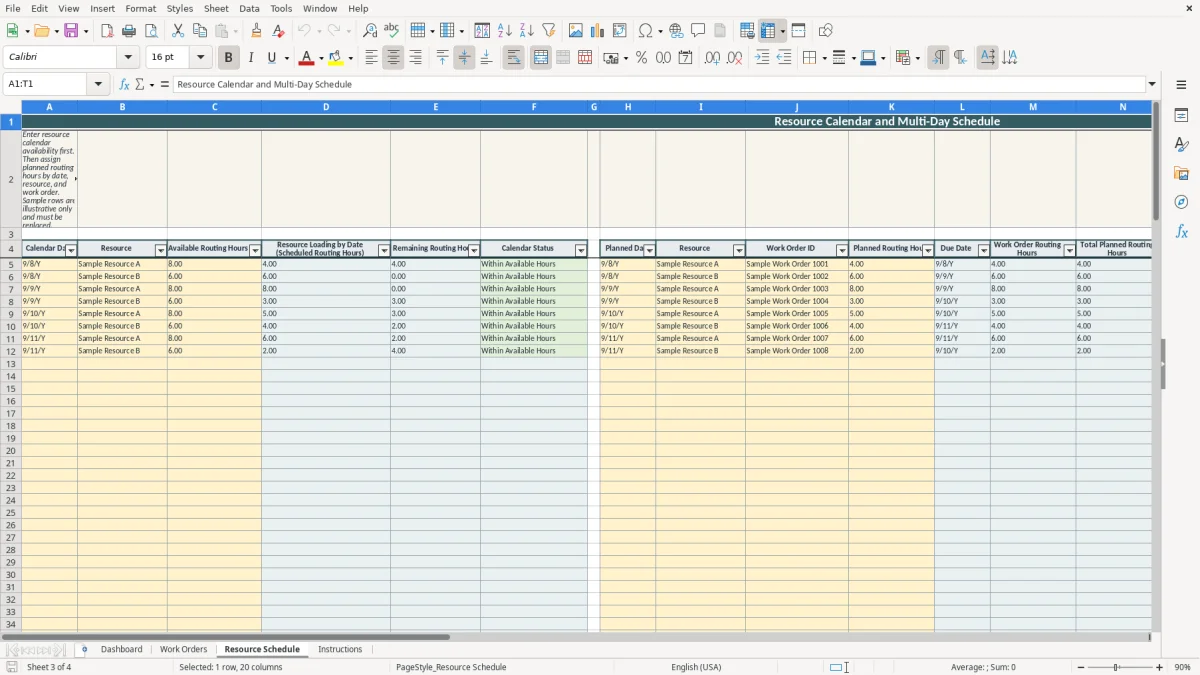Viewport: 1200px width, 675px height.
Task: Click into the formula input line
Action: pos(658,85)
